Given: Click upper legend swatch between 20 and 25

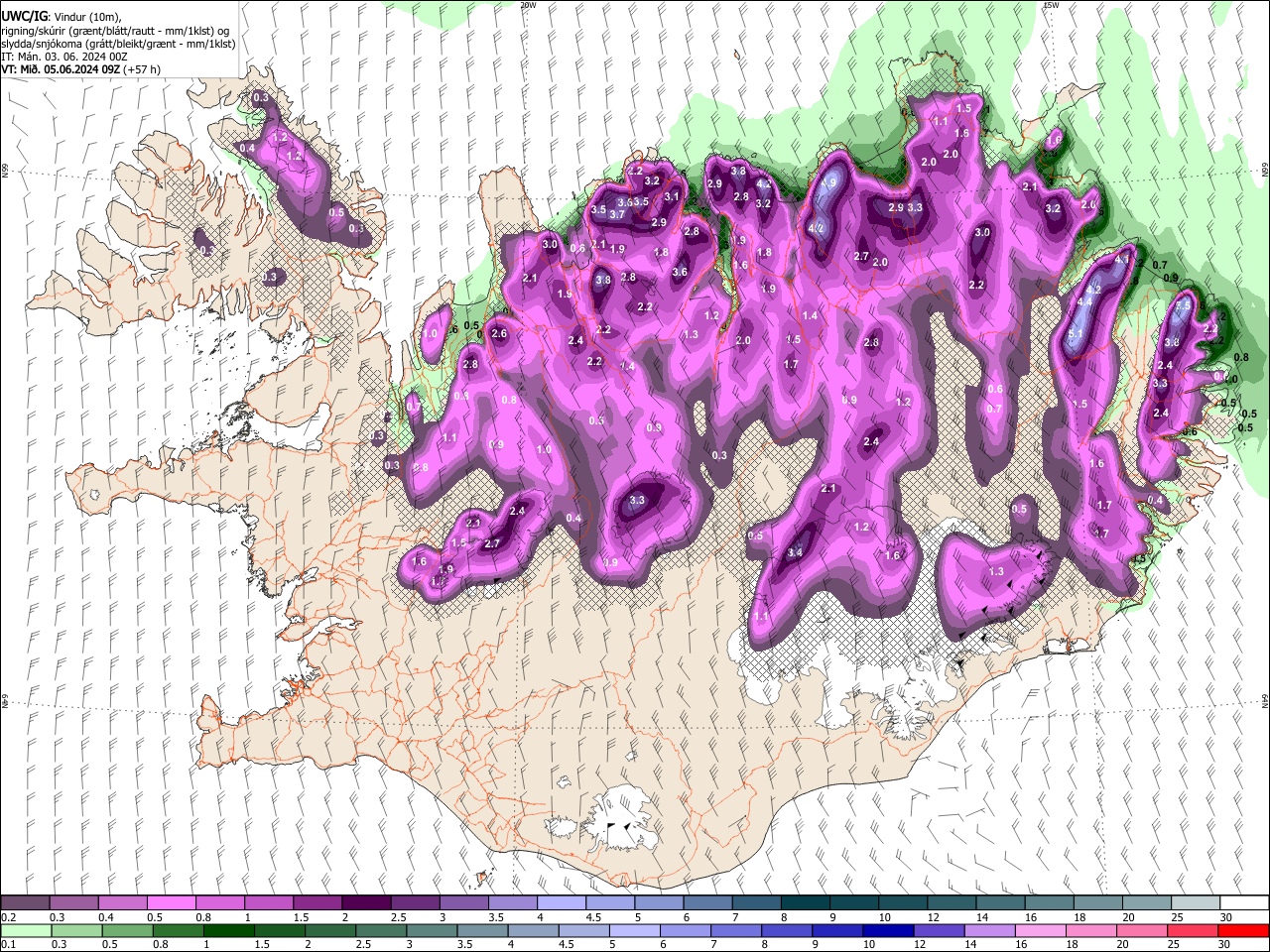Looking at the screenshot, I should [1146, 903].
